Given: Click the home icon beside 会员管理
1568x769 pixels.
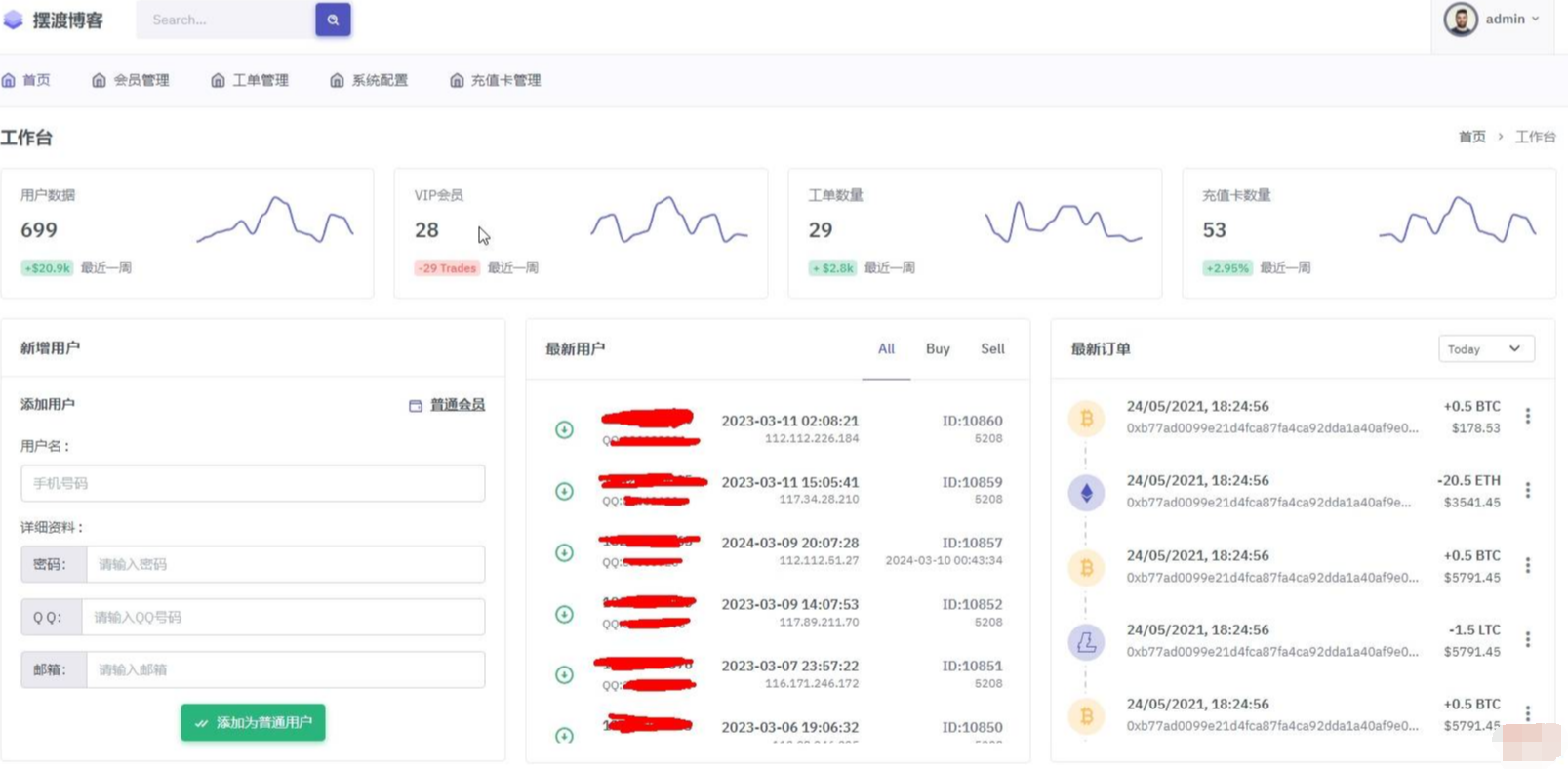Looking at the screenshot, I should 99,80.
